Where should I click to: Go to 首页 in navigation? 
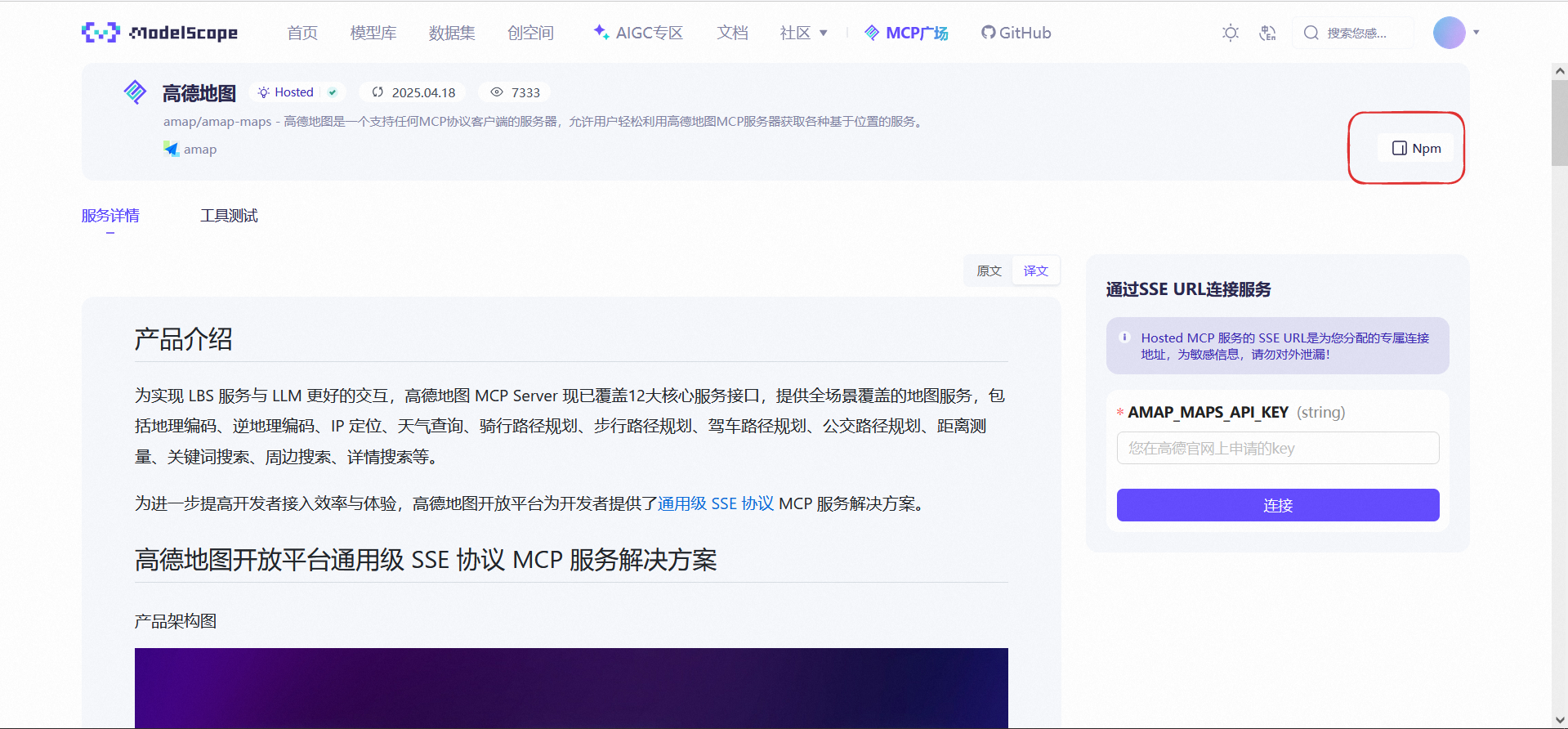point(302,33)
